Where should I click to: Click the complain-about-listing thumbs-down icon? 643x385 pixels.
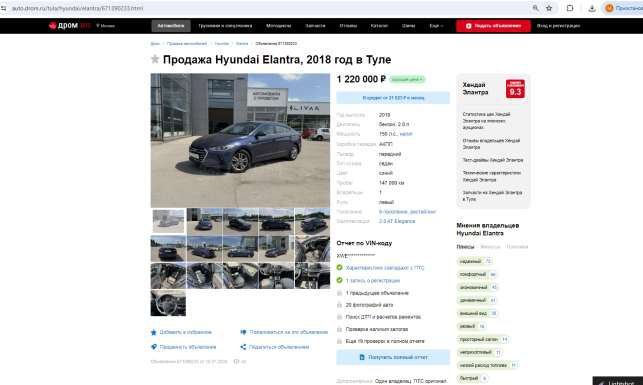pyautogui.click(x=243, y=332)
